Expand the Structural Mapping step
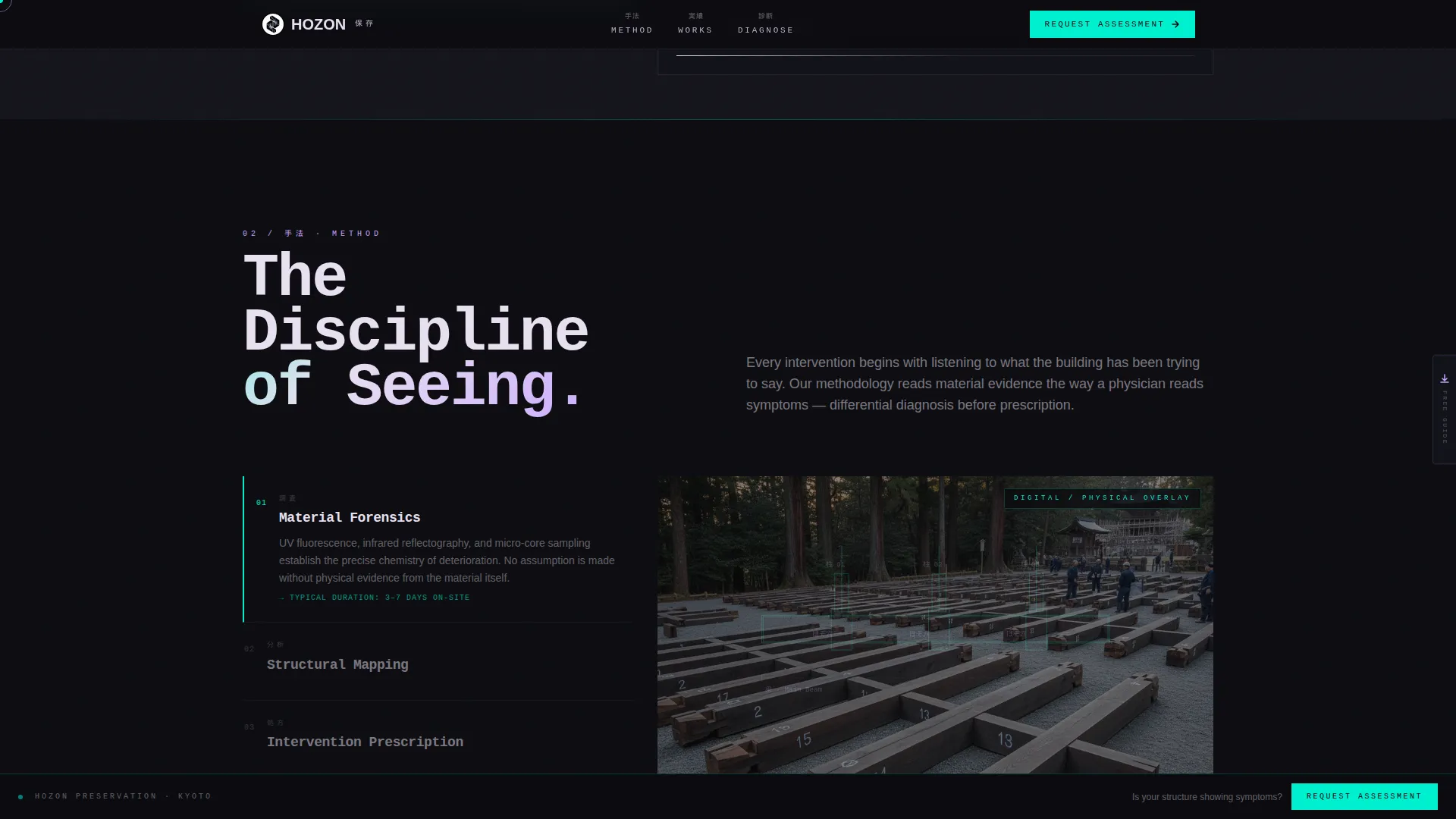This screenshot has height=819, width=1456. pyautogui.click(x=438, y=661)
